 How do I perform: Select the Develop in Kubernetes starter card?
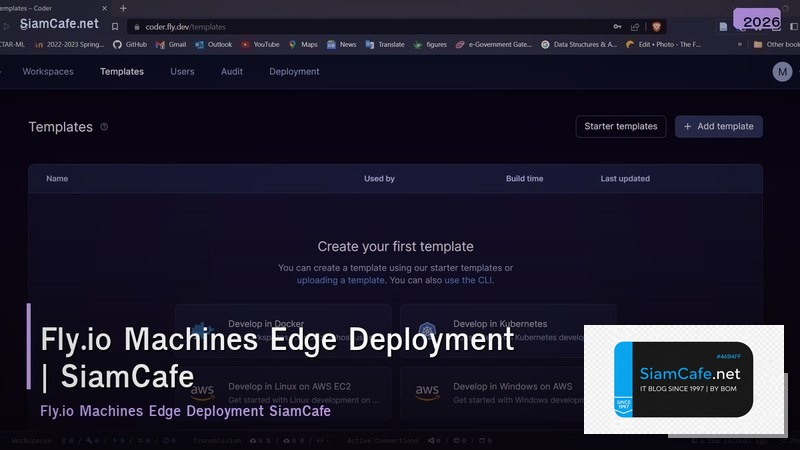(x=508, y=330)
